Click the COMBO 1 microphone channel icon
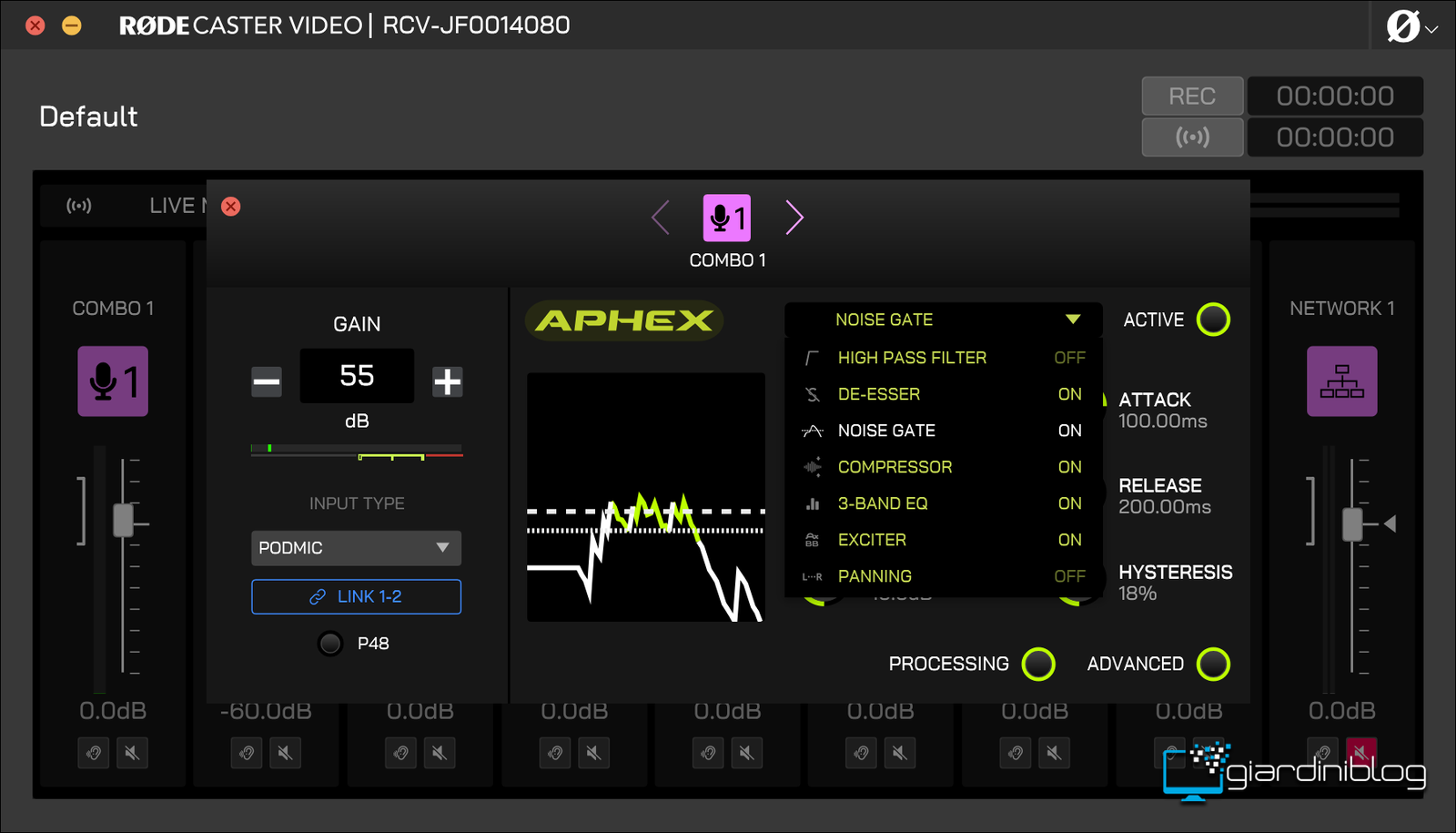This screenshot has height=833, width=1456. pyautogui.click(x=113, y=381)
